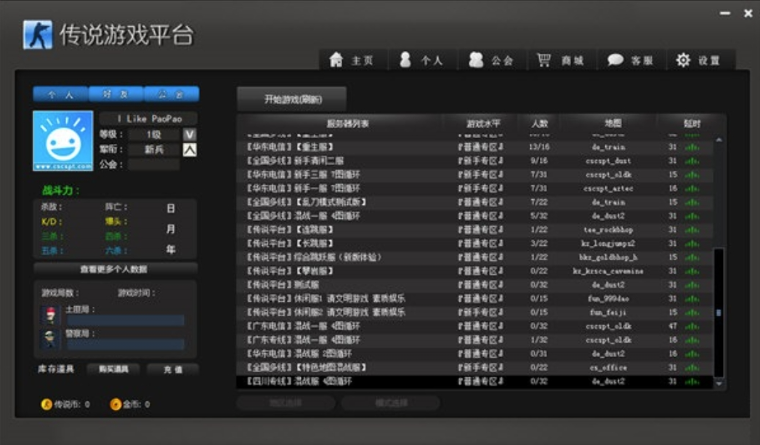Viewport: 760px width, 445px height.
Task: Click the fun_999dao map name cell
Action: click(x=608, y=299)
